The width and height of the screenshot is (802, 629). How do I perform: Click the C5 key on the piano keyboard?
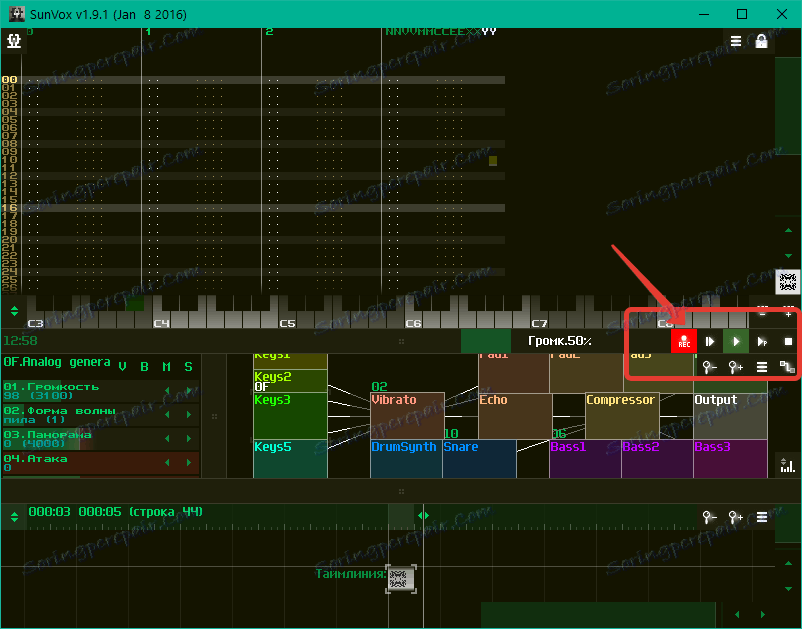pyautogui.click(x=287, y=320)
